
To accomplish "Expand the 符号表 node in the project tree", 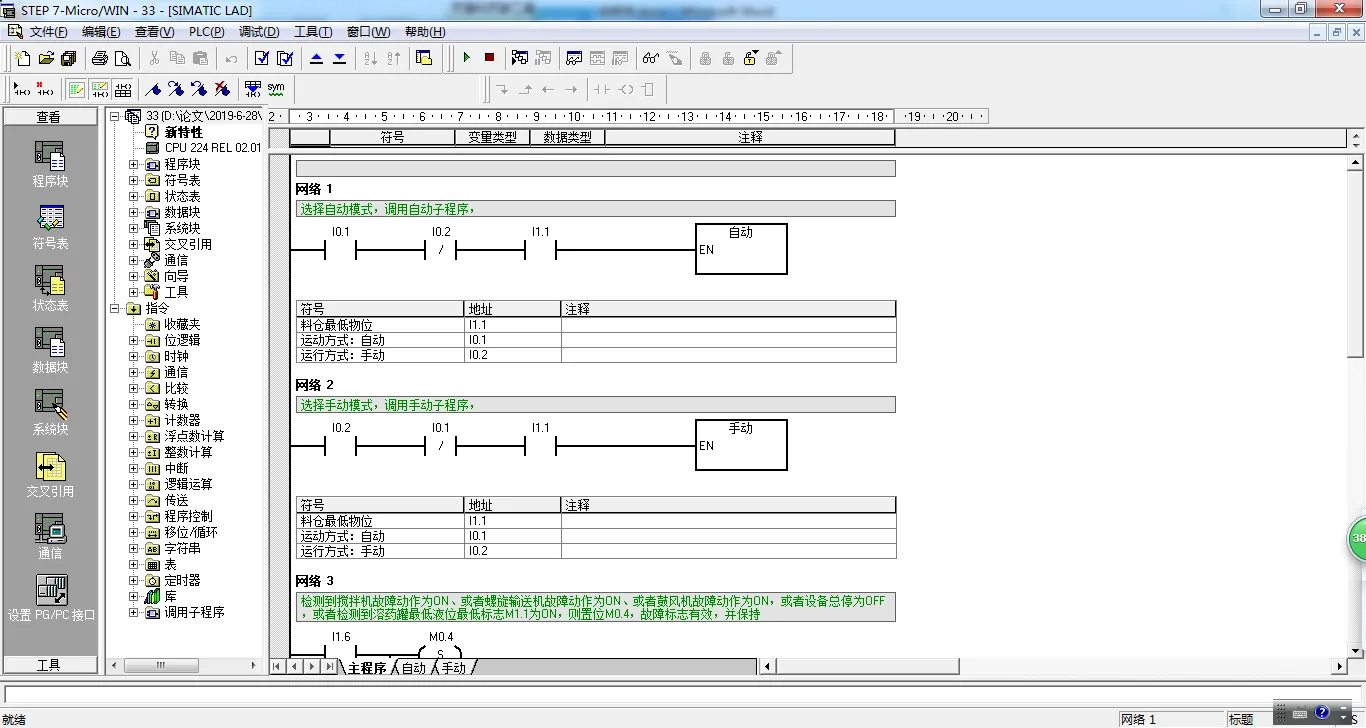I will tap(133, 180).
